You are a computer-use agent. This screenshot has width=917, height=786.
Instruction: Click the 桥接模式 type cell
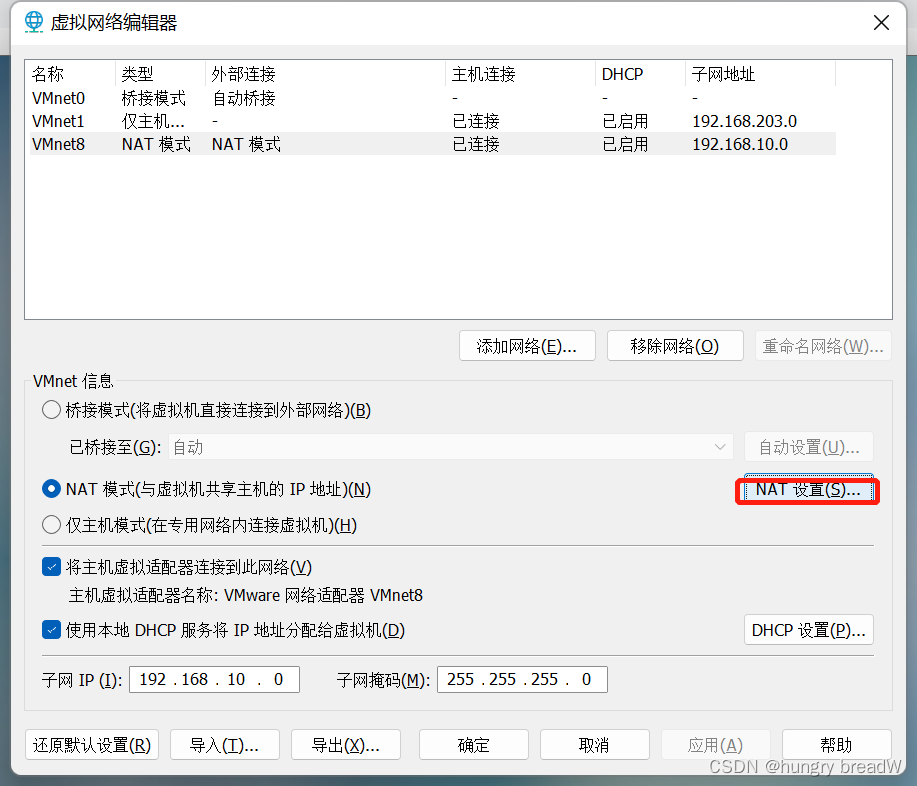pos(154,98)
